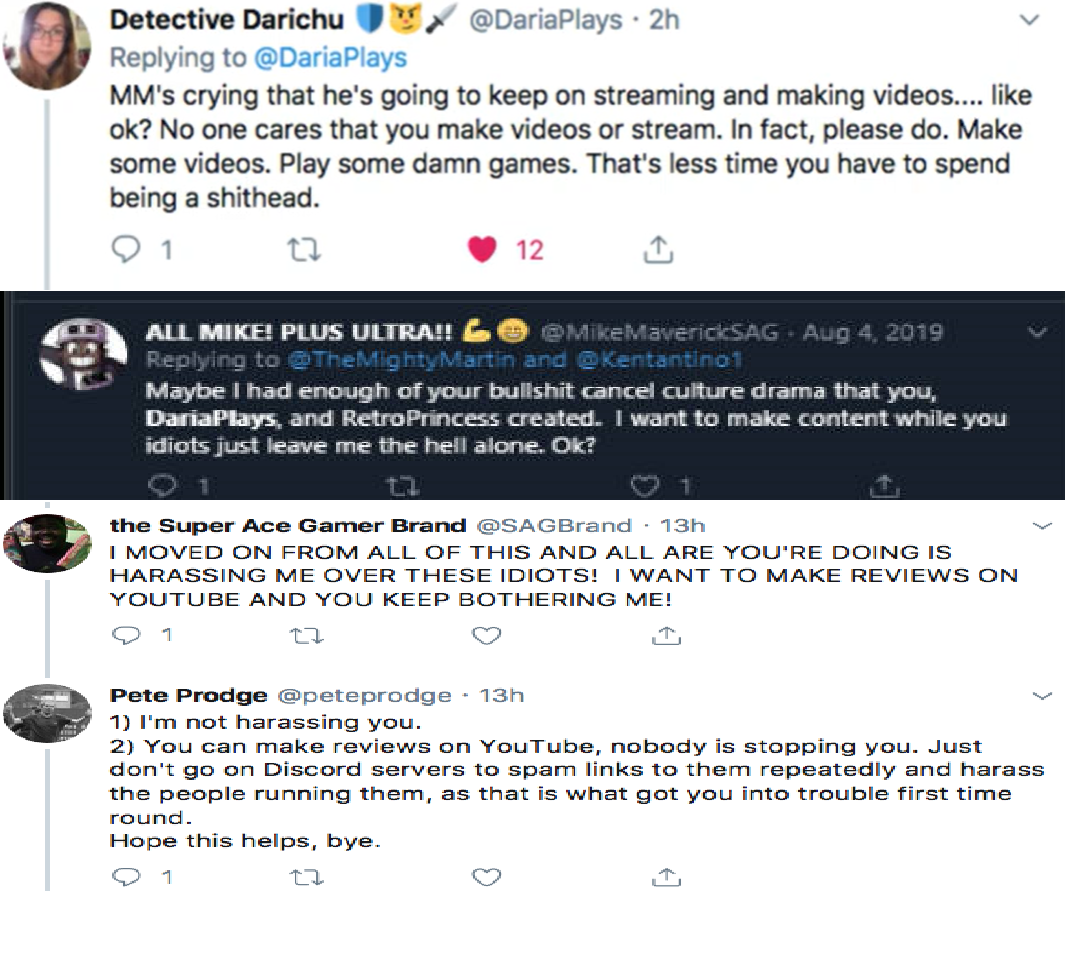Reply to the Super Ace Gamer Brand tweet
The image size is (1065, 957).
(125, 635)
